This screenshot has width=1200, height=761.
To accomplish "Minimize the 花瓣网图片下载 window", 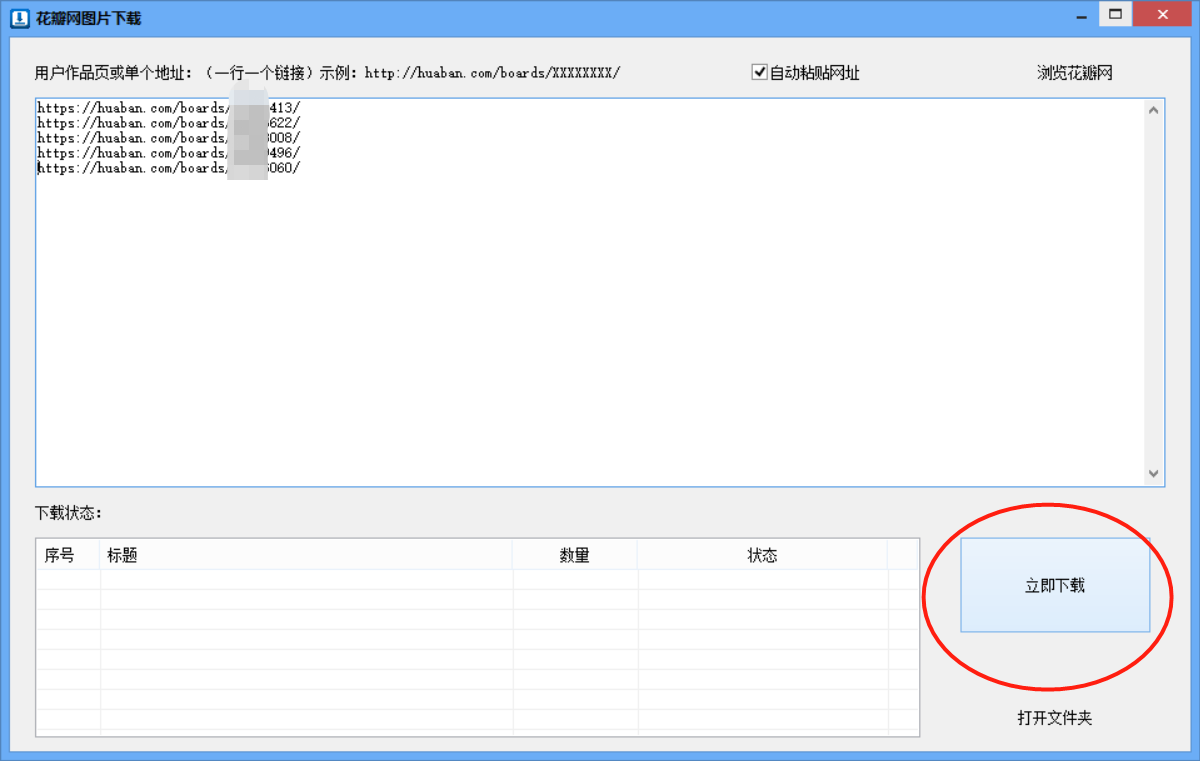I will click(1082, 15).
